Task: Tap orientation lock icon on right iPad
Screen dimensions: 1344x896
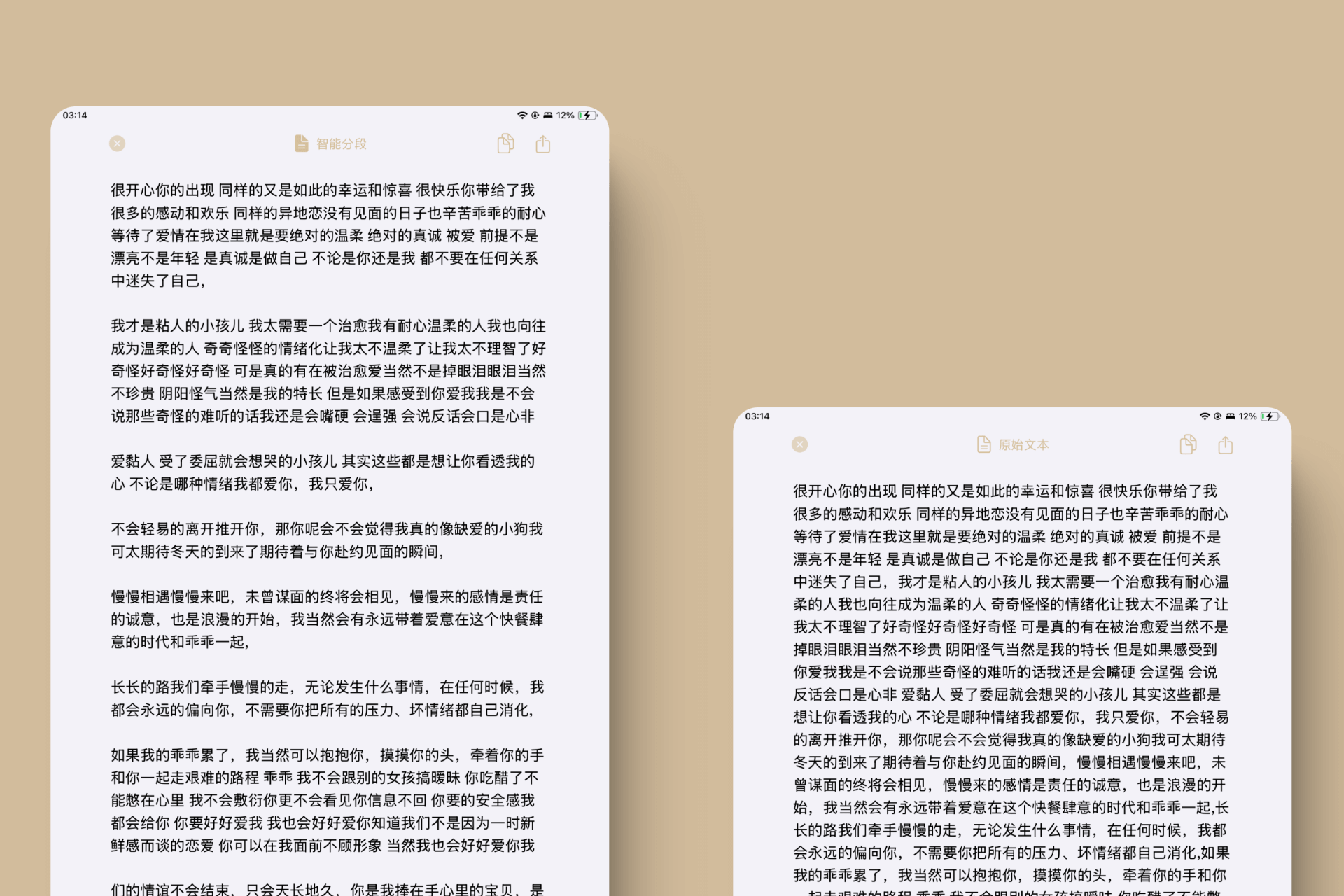Action: click(1218, 416)
